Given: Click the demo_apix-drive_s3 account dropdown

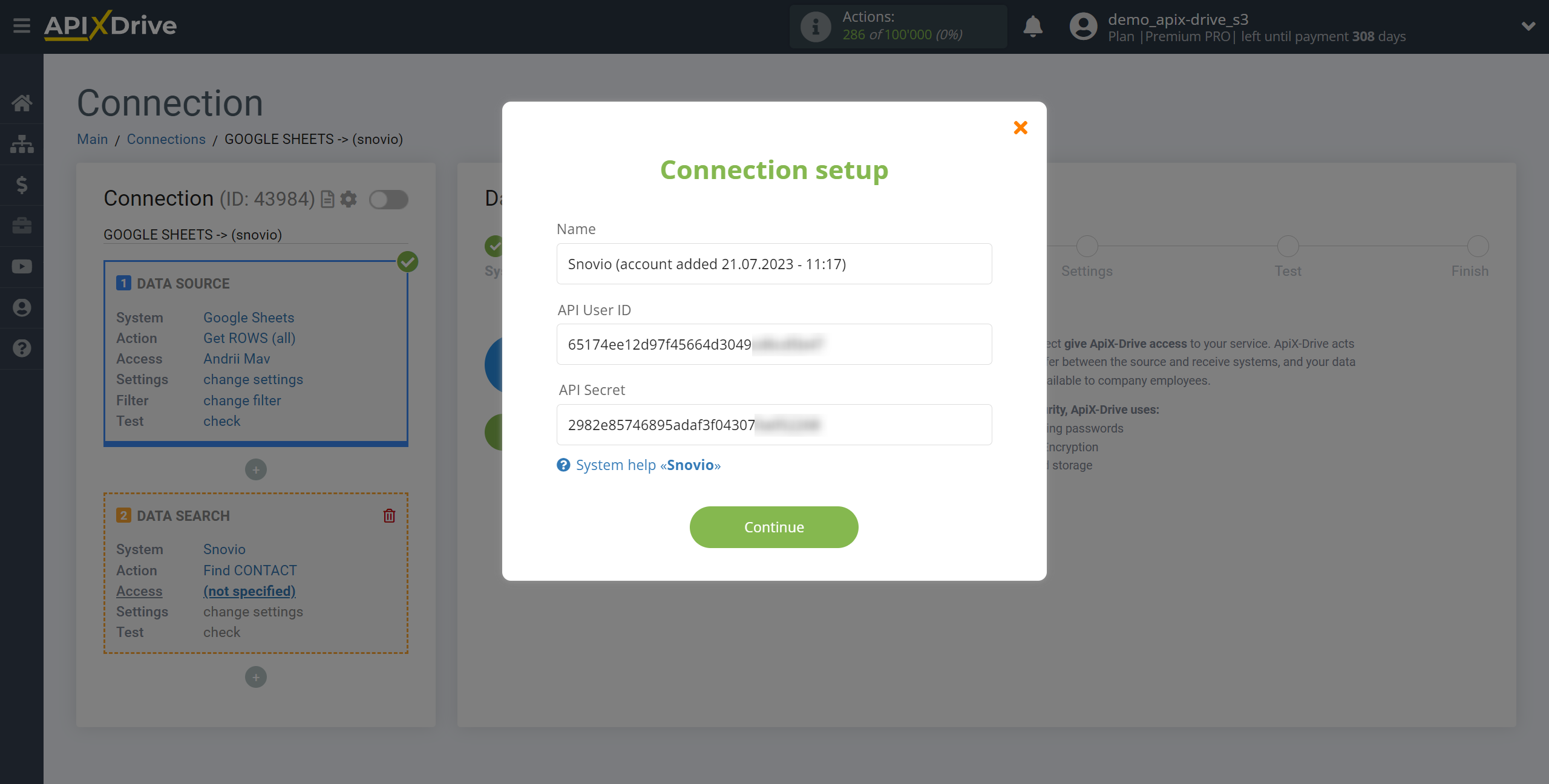Looking at the screenshot, I should tap(1527, 25).
